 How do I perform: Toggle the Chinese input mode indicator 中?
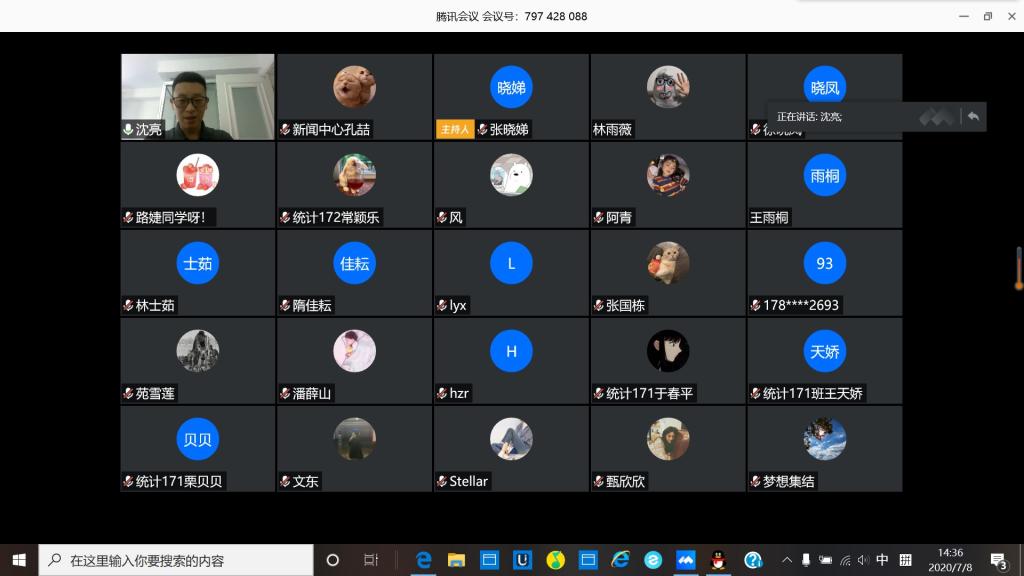point(882,560)
